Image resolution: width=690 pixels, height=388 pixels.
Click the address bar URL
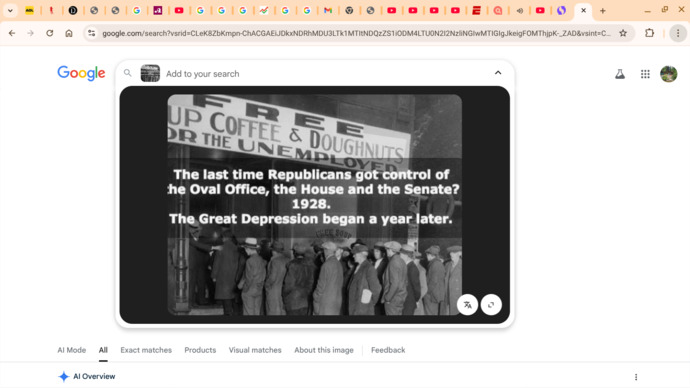click(x=356, y=33)
